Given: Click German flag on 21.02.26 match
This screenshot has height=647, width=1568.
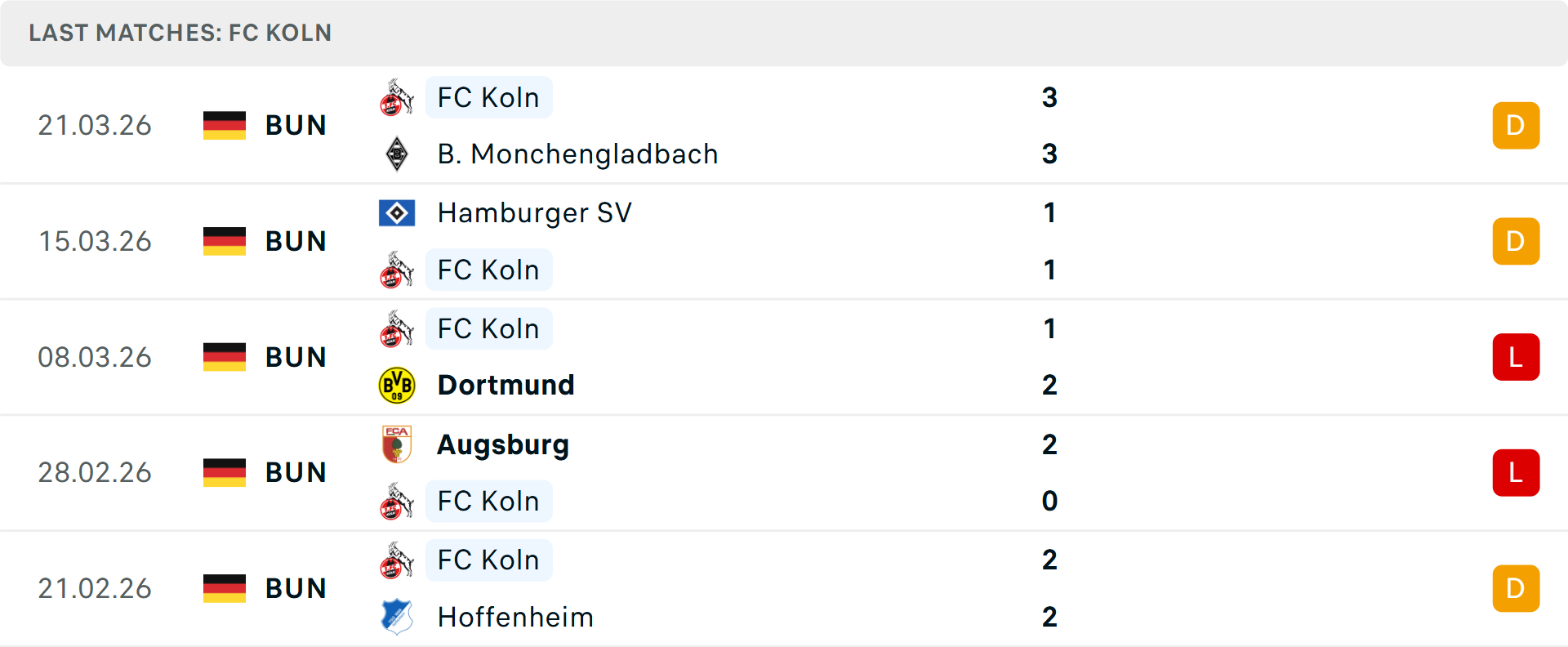Looking at the screenshot, I should [x=225, y=588].
